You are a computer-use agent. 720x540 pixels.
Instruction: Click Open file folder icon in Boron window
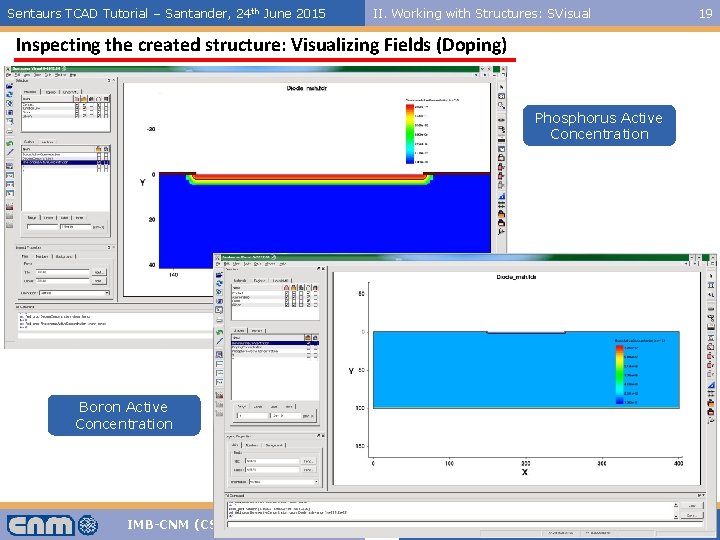tap(219, 275)
